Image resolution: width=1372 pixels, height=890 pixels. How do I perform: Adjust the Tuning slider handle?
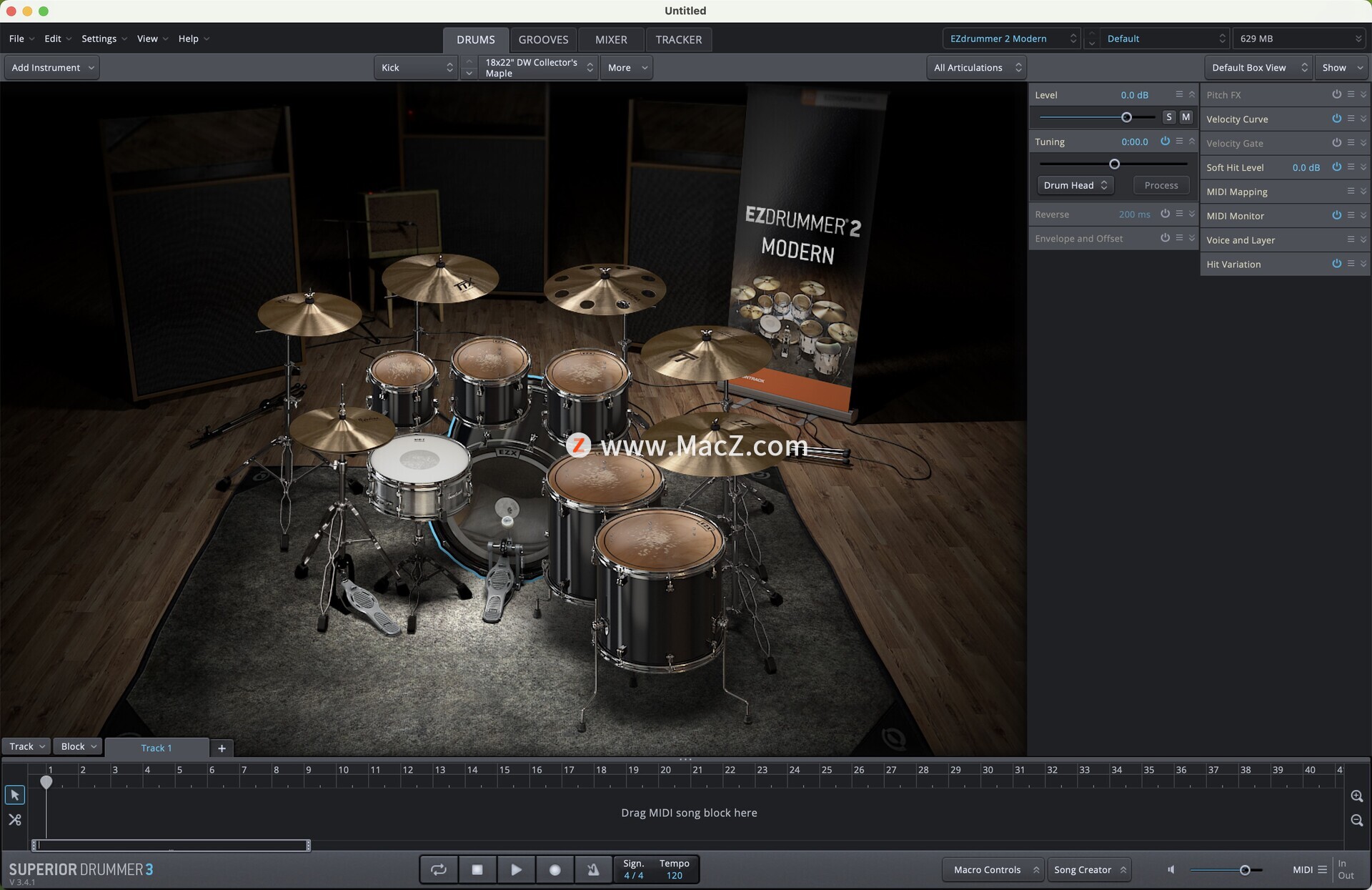tap(1114, 164)
